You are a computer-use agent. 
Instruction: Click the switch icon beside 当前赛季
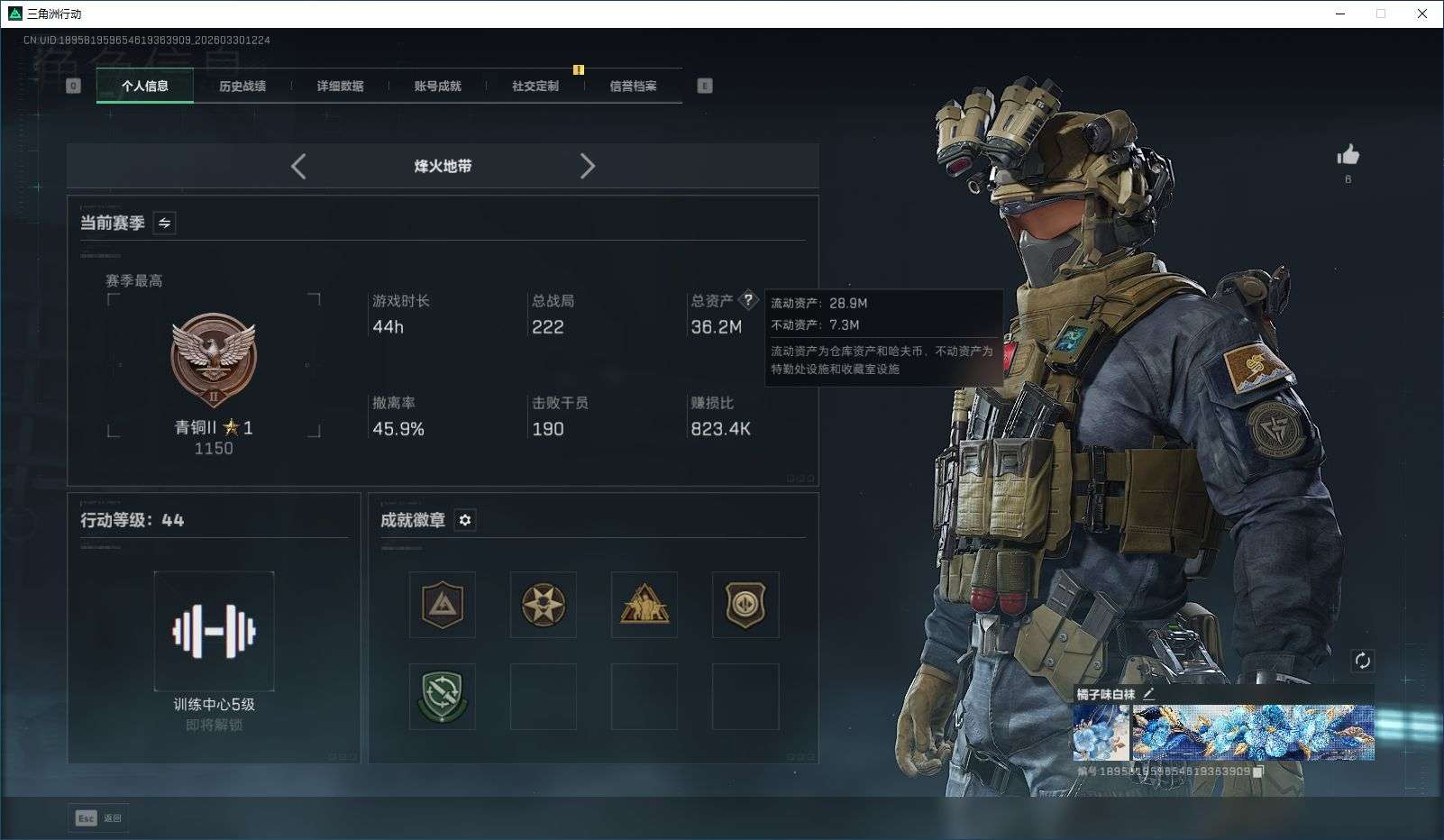(x=164, y=223)
